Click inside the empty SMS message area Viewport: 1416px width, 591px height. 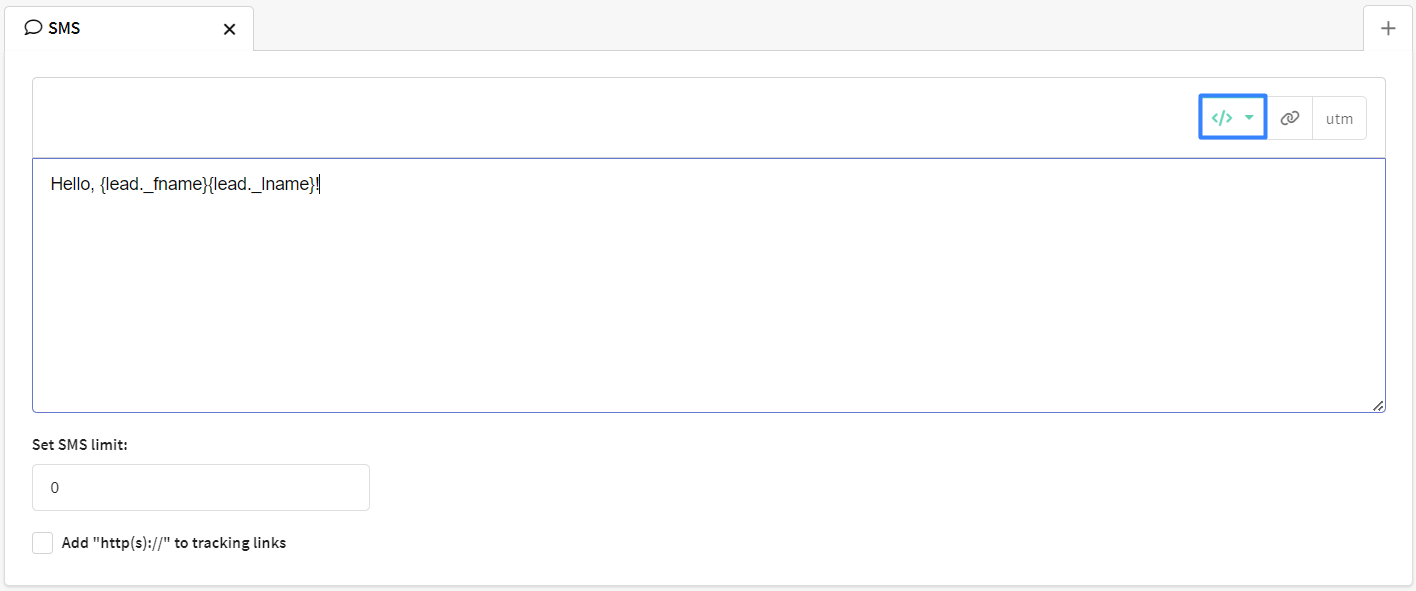click(x=708, y=300)
